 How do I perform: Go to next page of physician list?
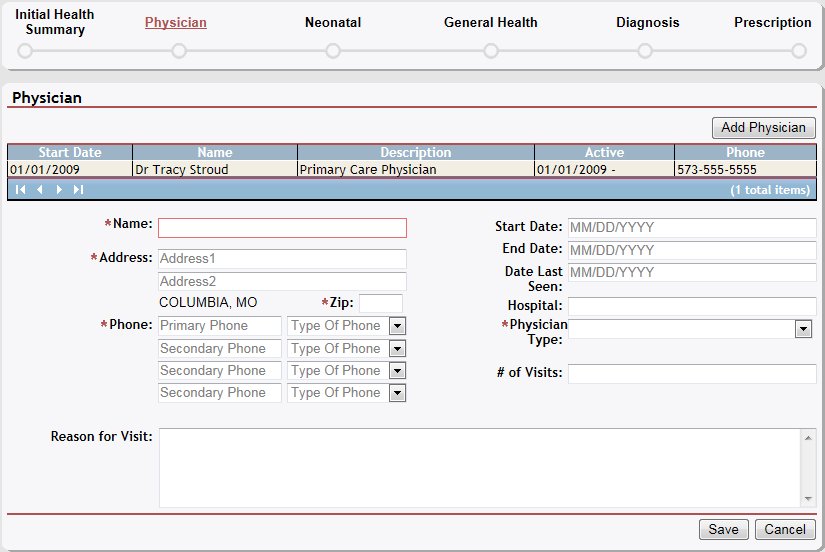tap(59, 190)
